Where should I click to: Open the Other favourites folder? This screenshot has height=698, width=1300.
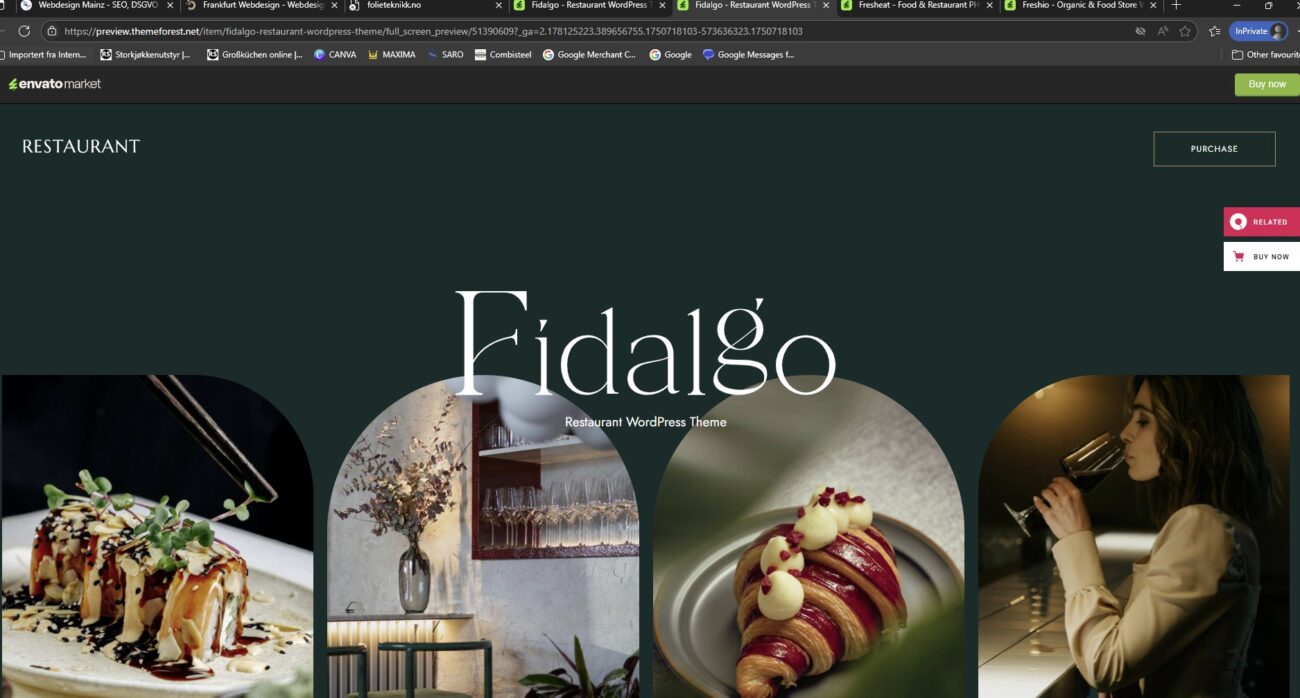pyautogui.click(x=1265, y=55)
